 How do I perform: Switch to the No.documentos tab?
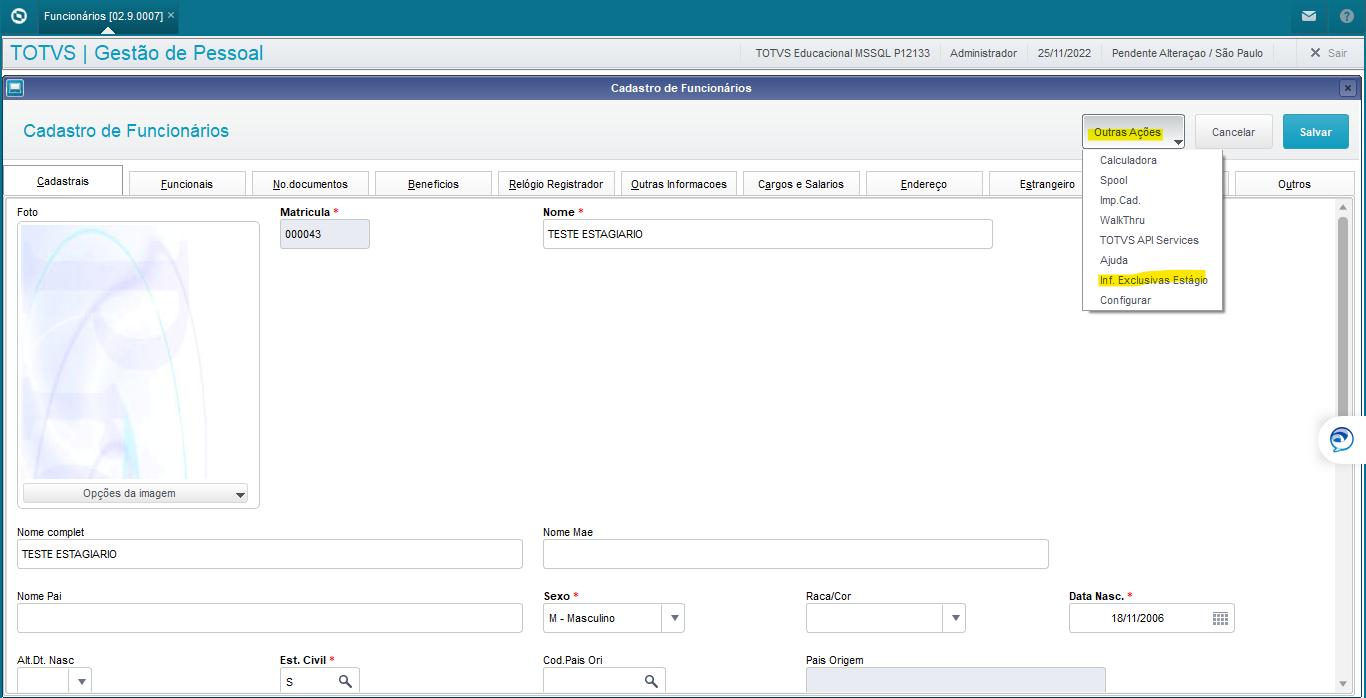tap(310, 184)
